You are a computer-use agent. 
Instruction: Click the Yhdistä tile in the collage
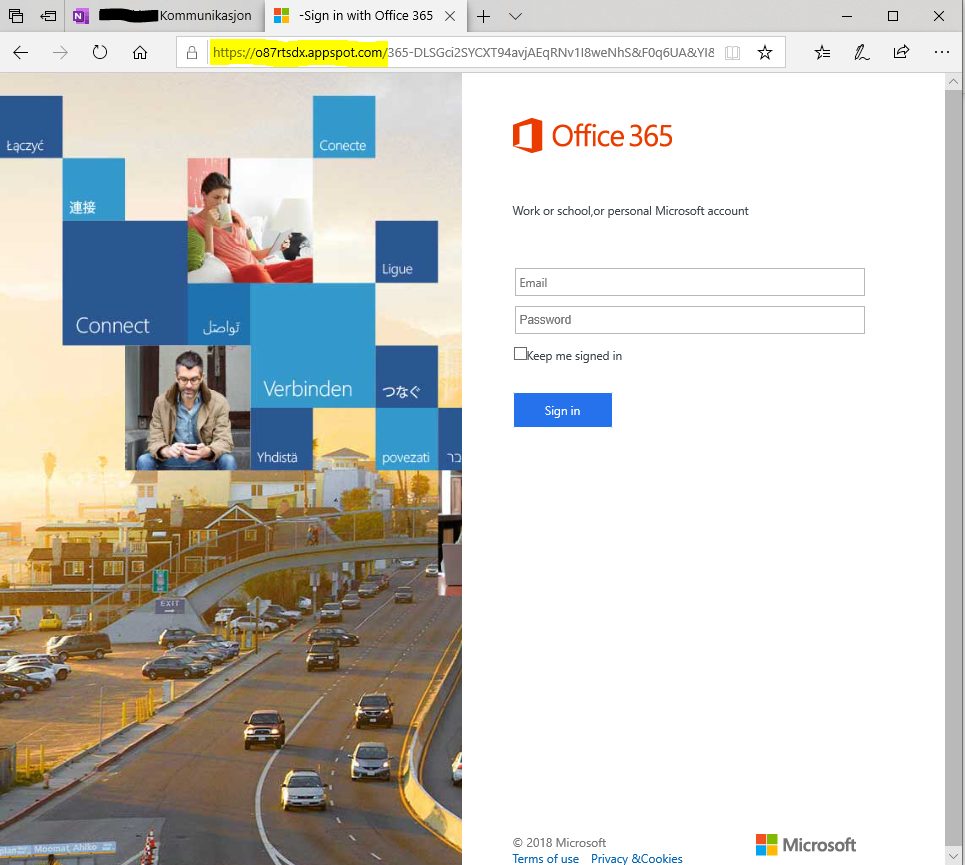coord(281,439)
